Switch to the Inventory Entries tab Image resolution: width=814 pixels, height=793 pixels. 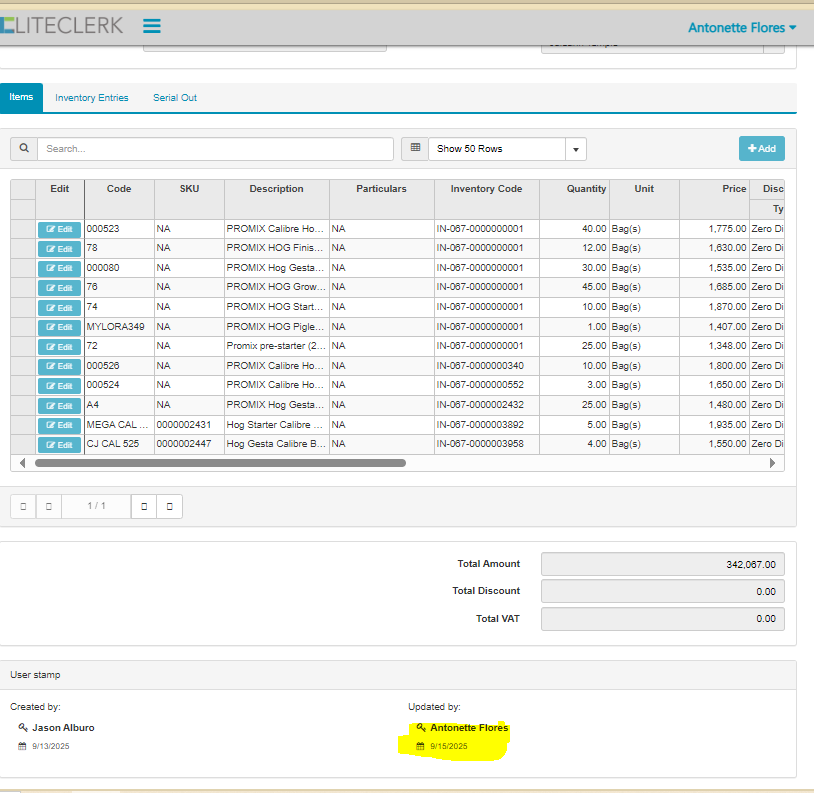pyautogui.click(x=92, y=98)
